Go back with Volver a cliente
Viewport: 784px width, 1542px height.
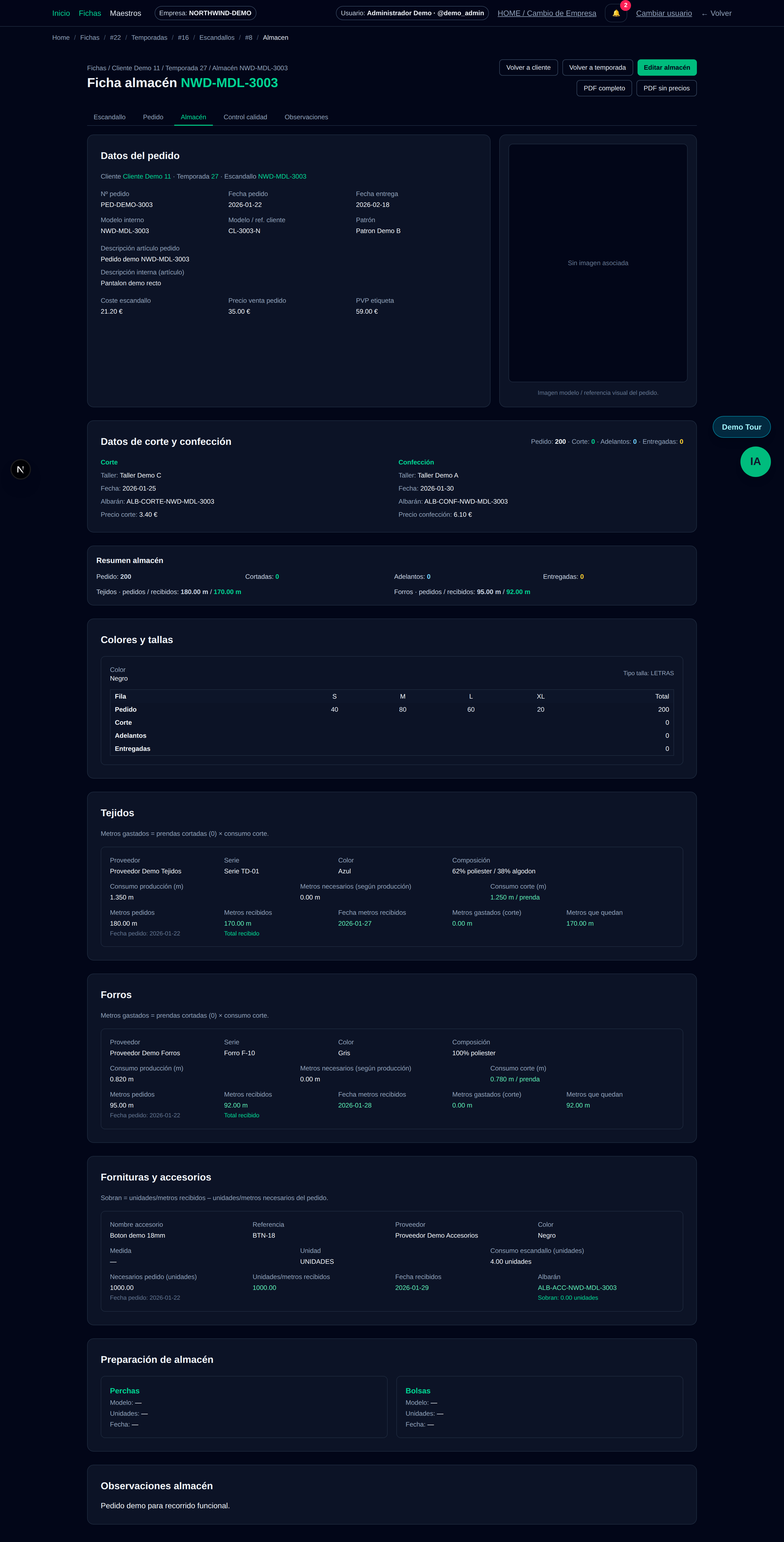(528, 68)
